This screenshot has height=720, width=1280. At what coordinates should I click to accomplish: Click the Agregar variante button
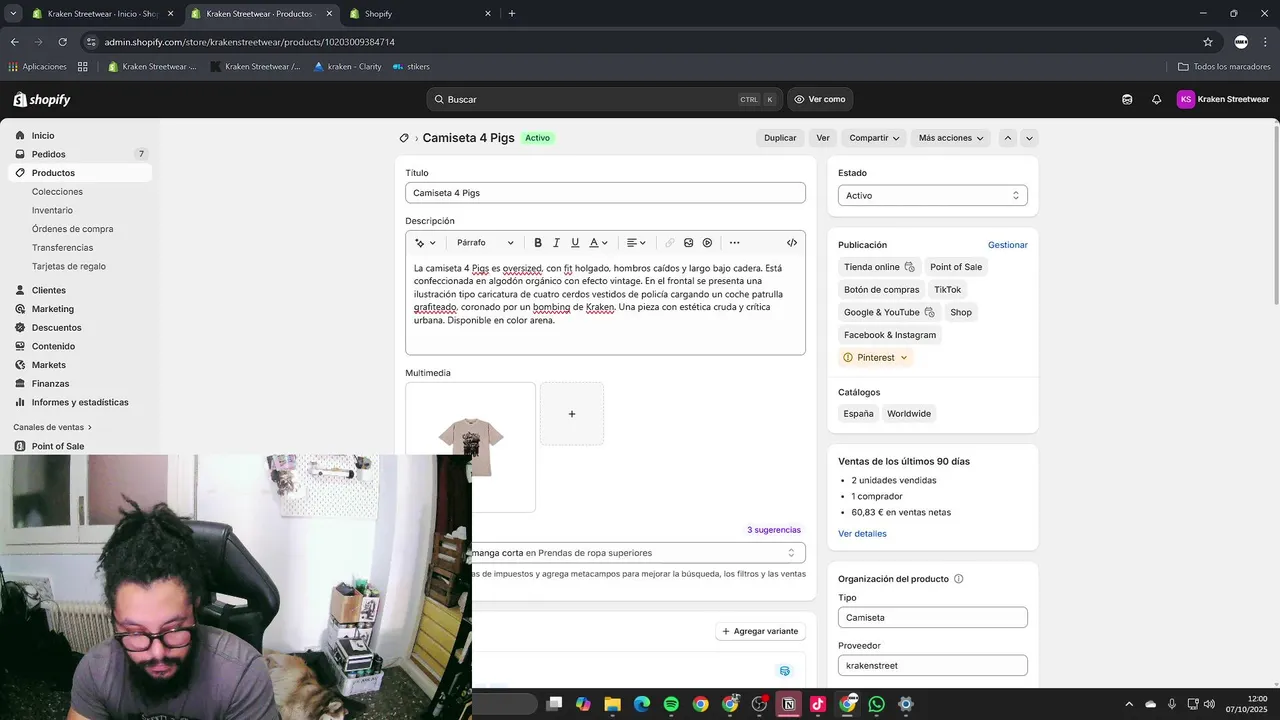760,632
